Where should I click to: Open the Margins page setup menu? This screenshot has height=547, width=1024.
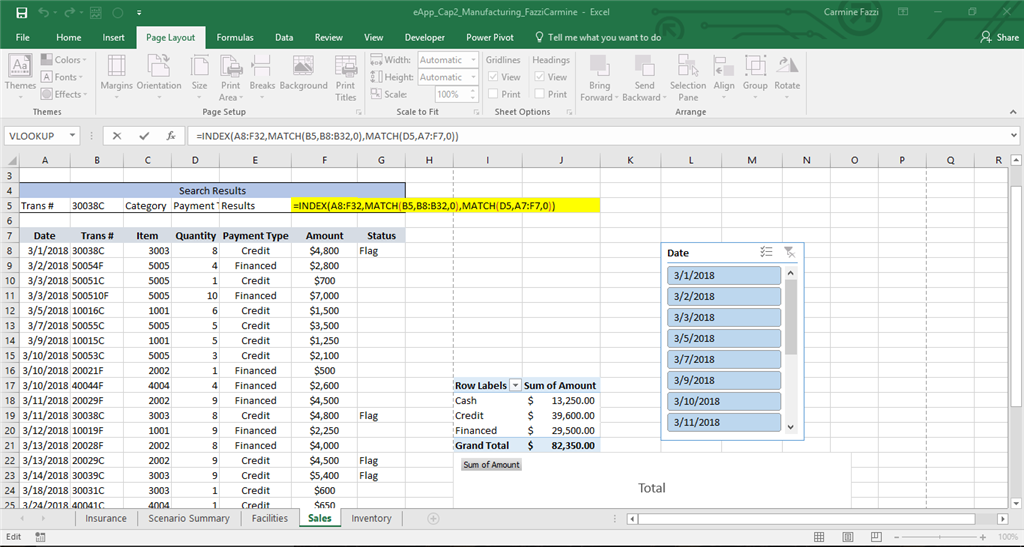(116, 73)
